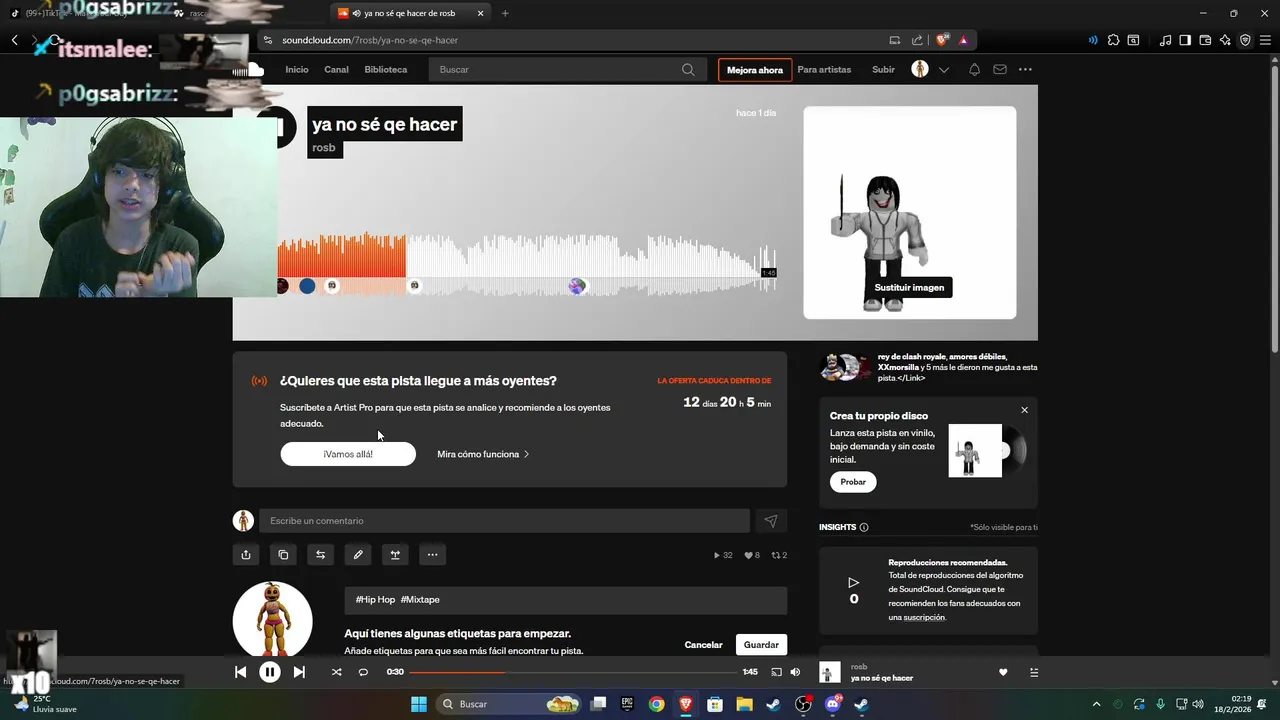
Task: Like the track in player bar
Action: click(x=1003, y=672)
